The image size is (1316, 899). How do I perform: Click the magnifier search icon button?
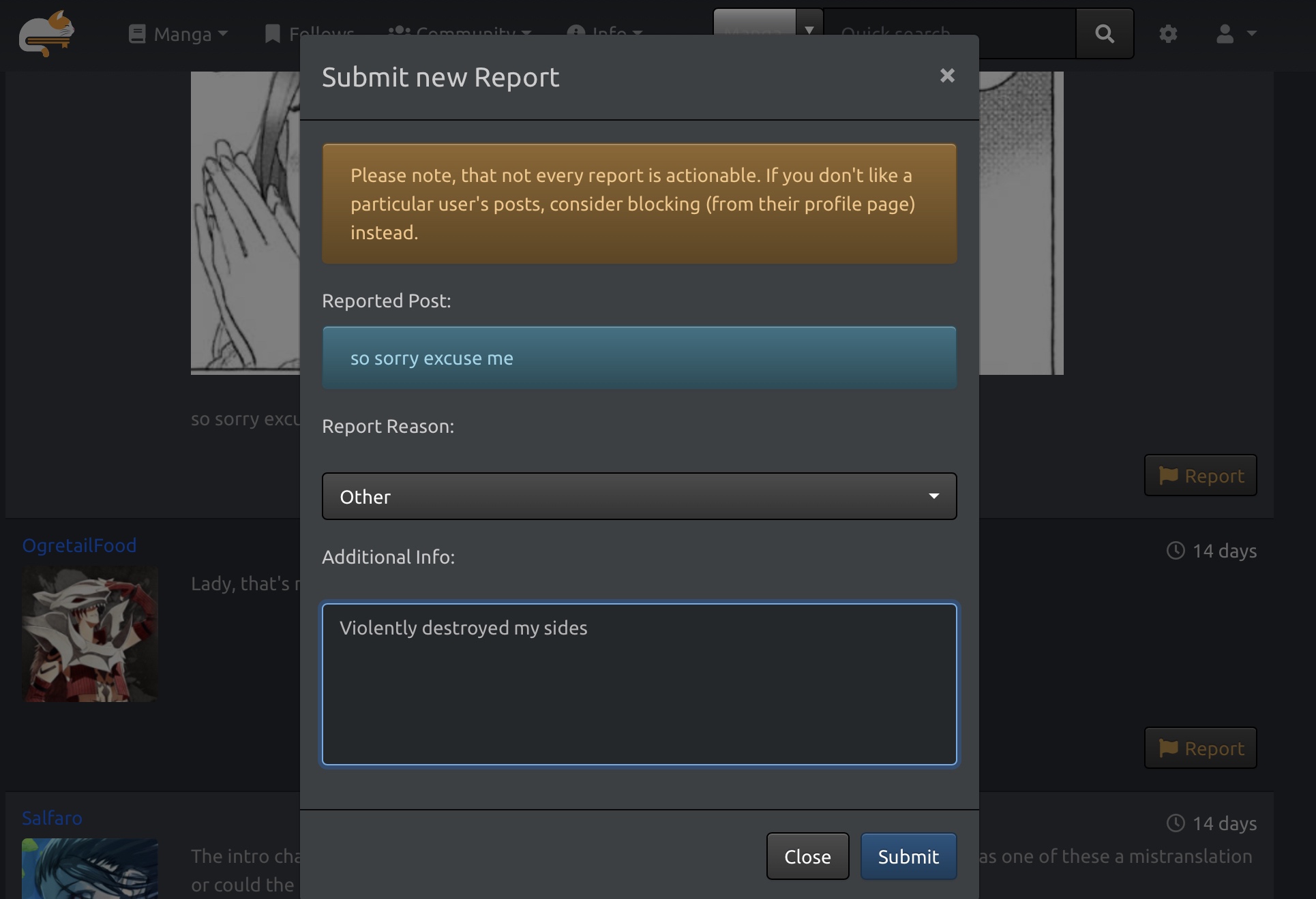[x=1105, y=33]
